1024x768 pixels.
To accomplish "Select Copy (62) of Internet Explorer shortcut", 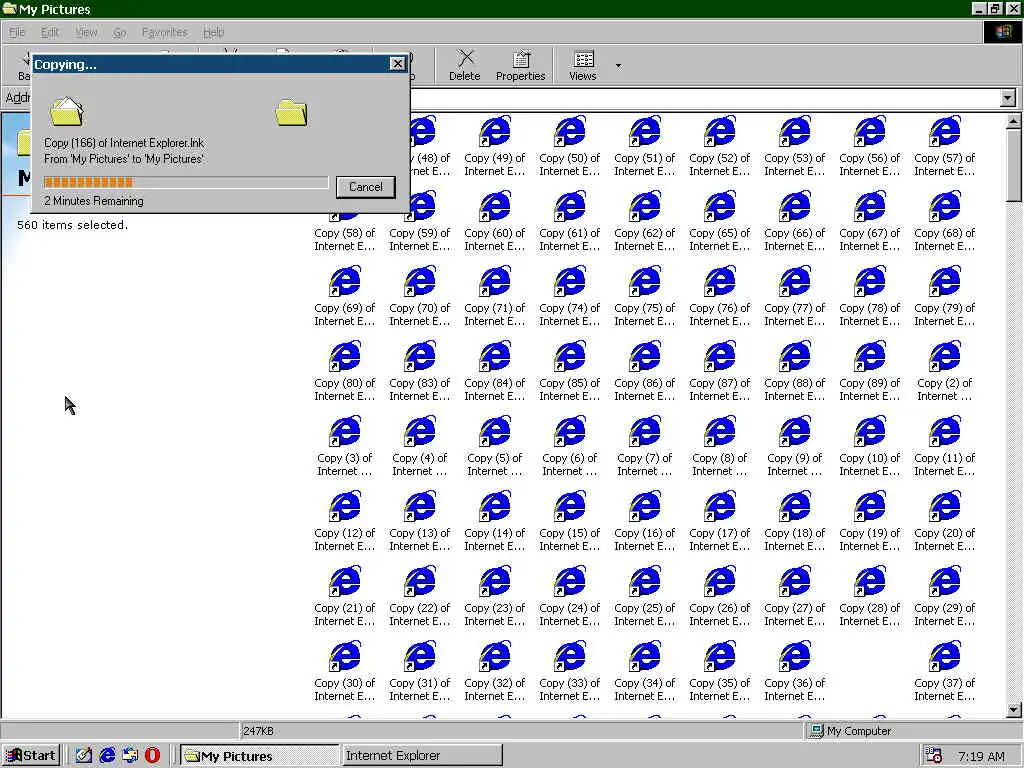I will [x=645, y=221].
